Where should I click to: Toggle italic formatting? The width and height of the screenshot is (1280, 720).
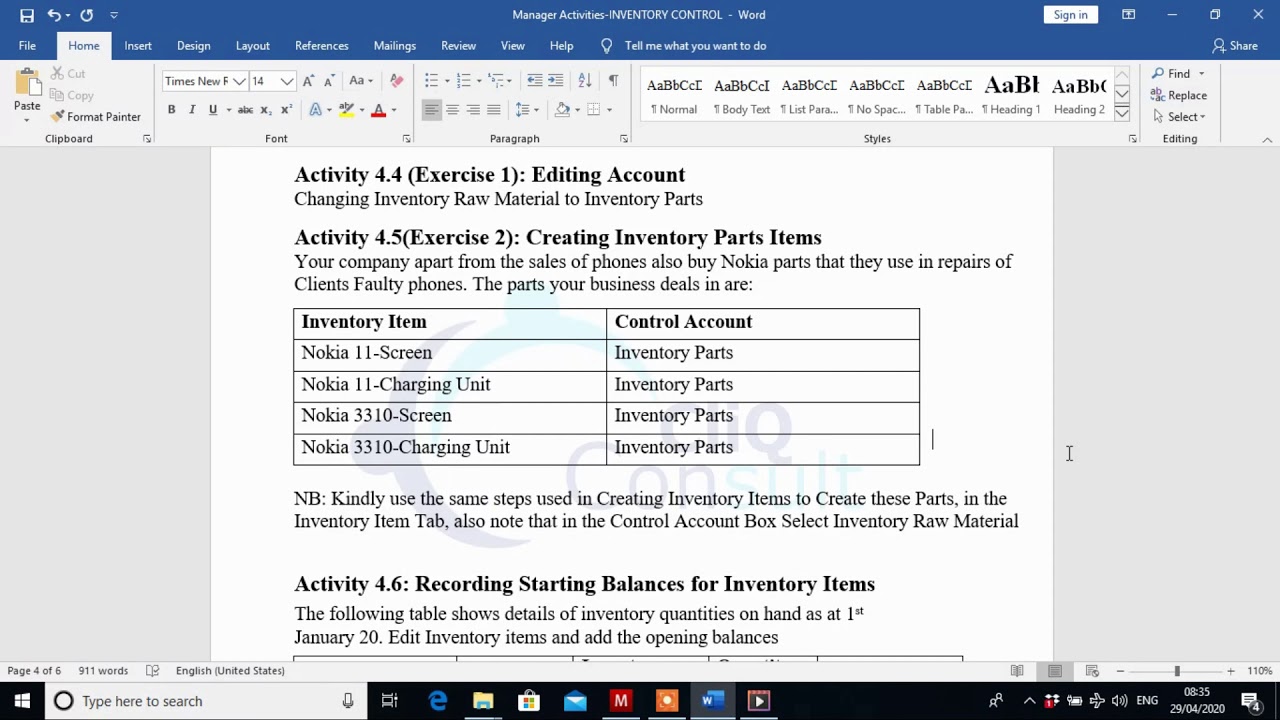192,110
